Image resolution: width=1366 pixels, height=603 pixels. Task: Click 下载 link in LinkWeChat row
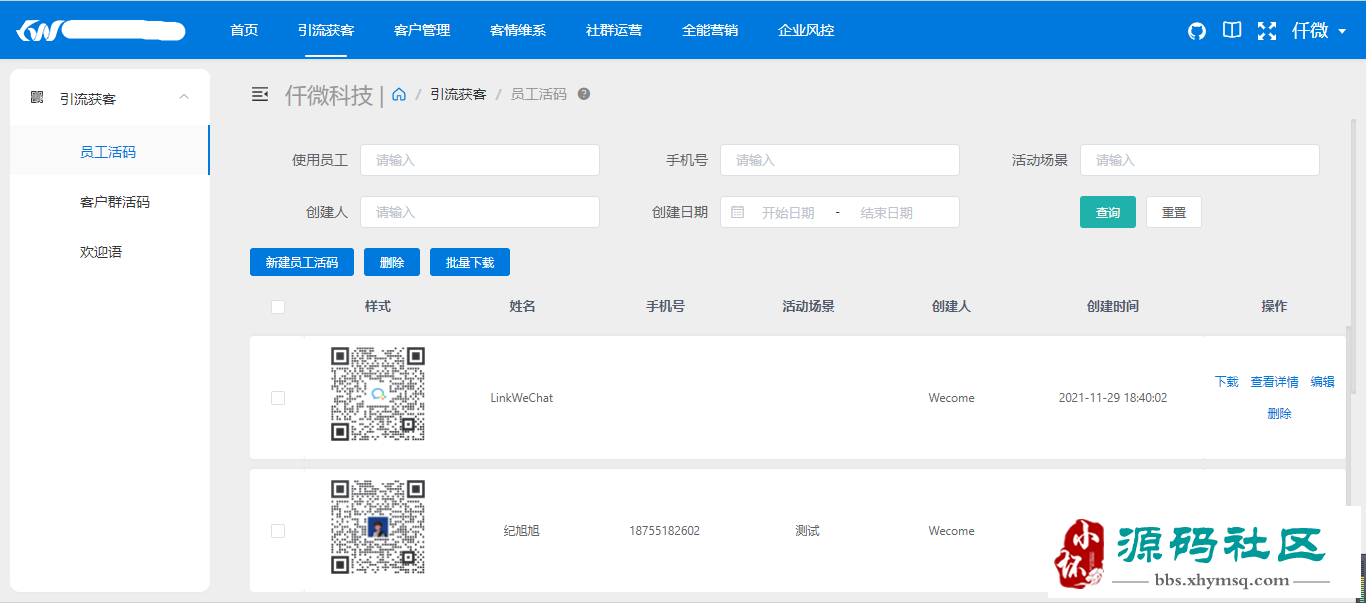[1227, 382]
